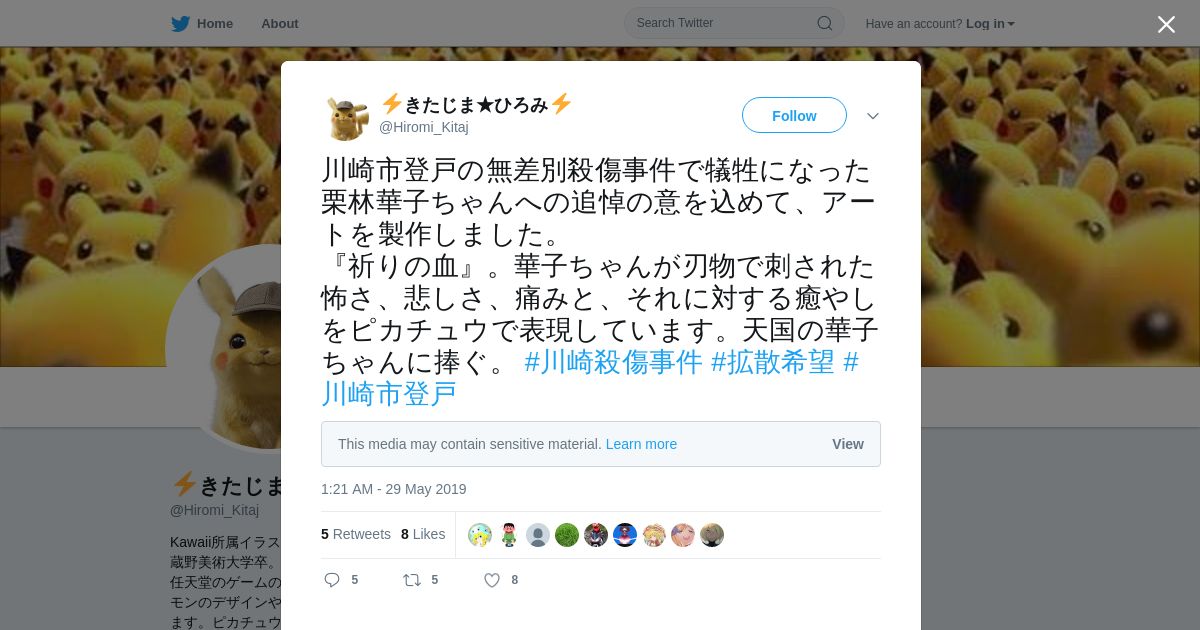View the hidden sensitive media

[848, 444]
